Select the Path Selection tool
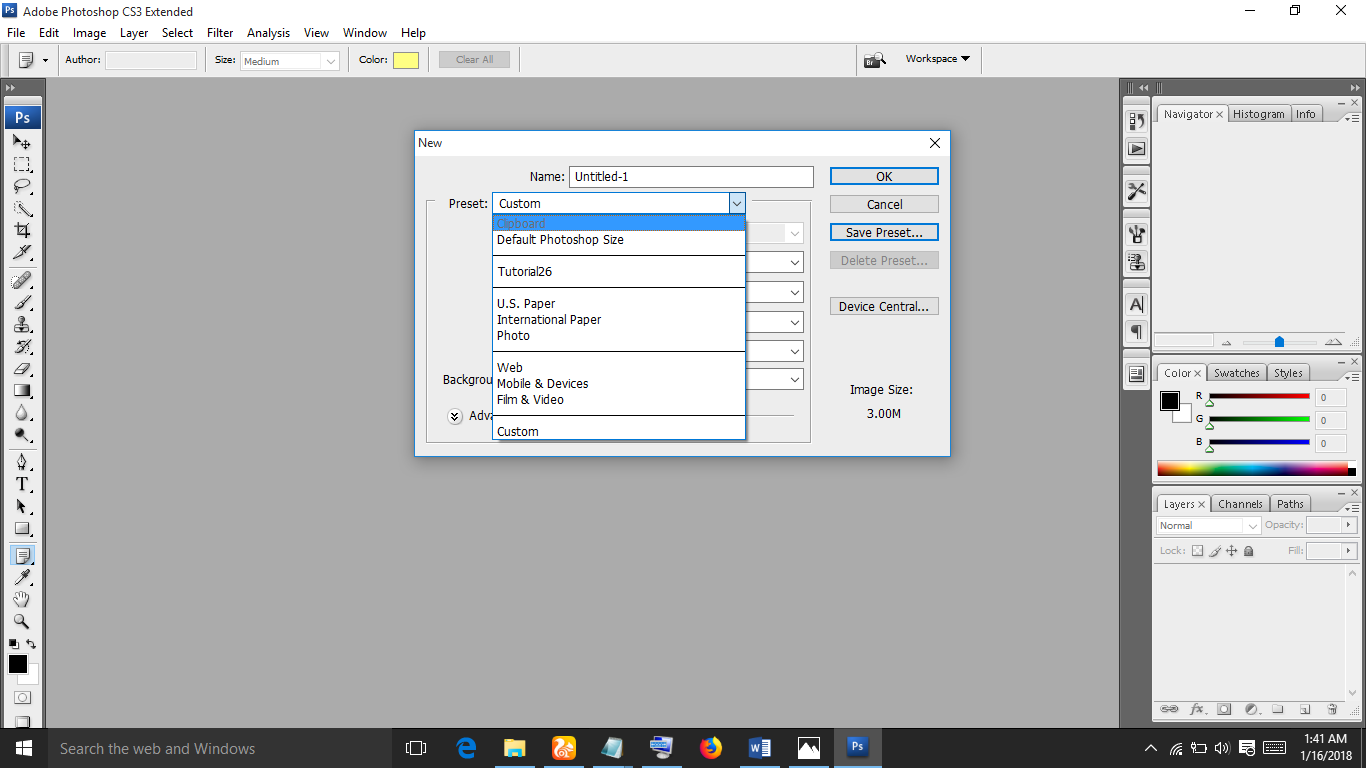This screenshot has height=768, width=1366. tap(22, 506)
